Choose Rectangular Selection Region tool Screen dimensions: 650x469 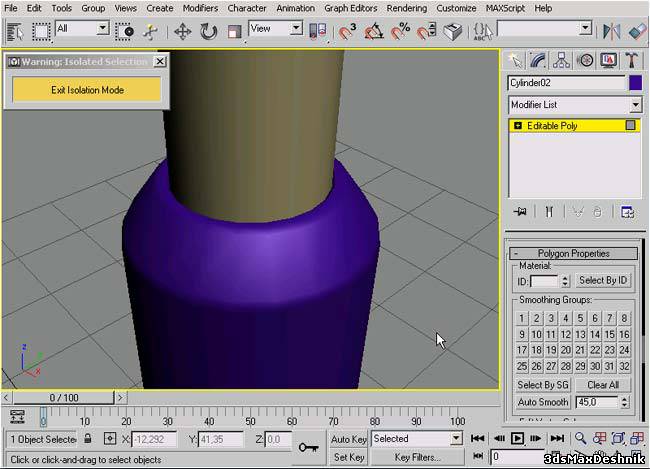coord(41,32)
